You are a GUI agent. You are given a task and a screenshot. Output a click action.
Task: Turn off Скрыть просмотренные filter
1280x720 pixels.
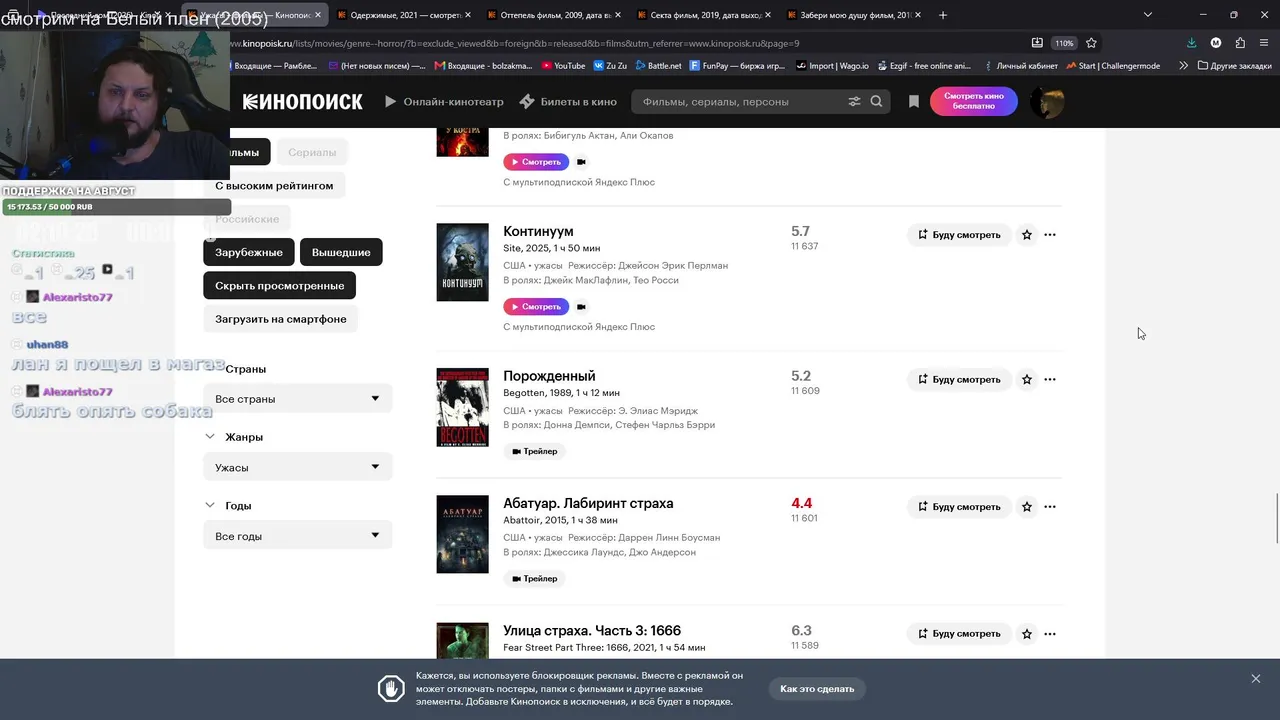pyautogui.click(x=280, y=286)
